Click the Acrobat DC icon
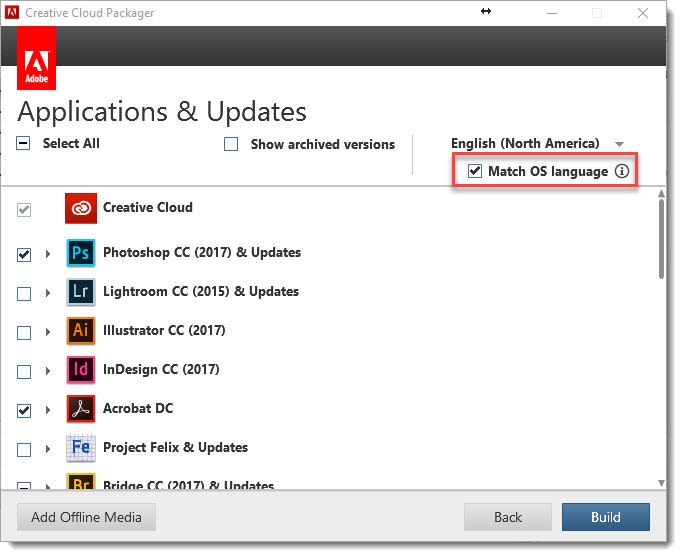The width and height of the screenshot is (682, 557). point(81,408)
